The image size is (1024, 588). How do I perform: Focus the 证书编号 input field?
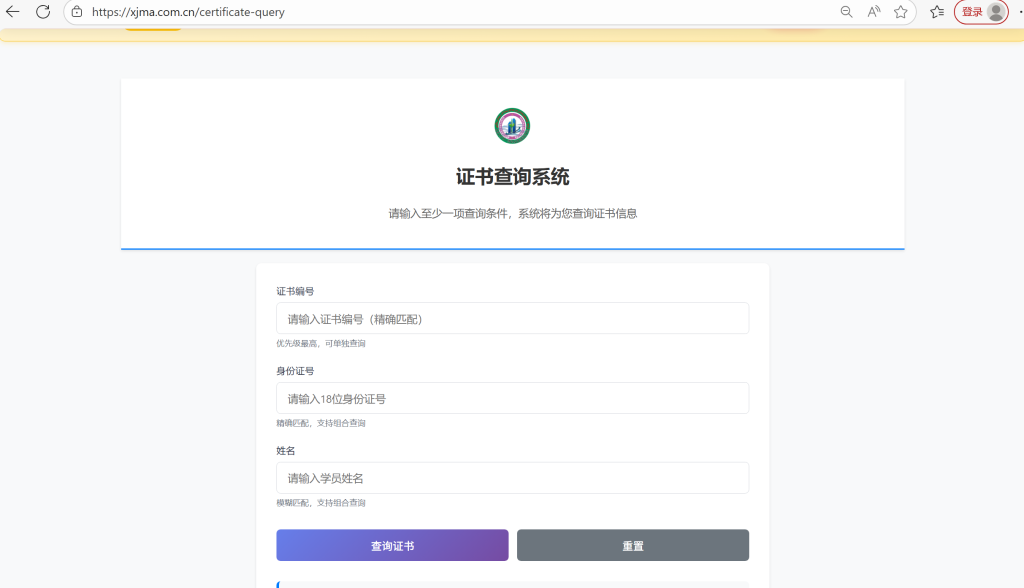coord(512,319)
